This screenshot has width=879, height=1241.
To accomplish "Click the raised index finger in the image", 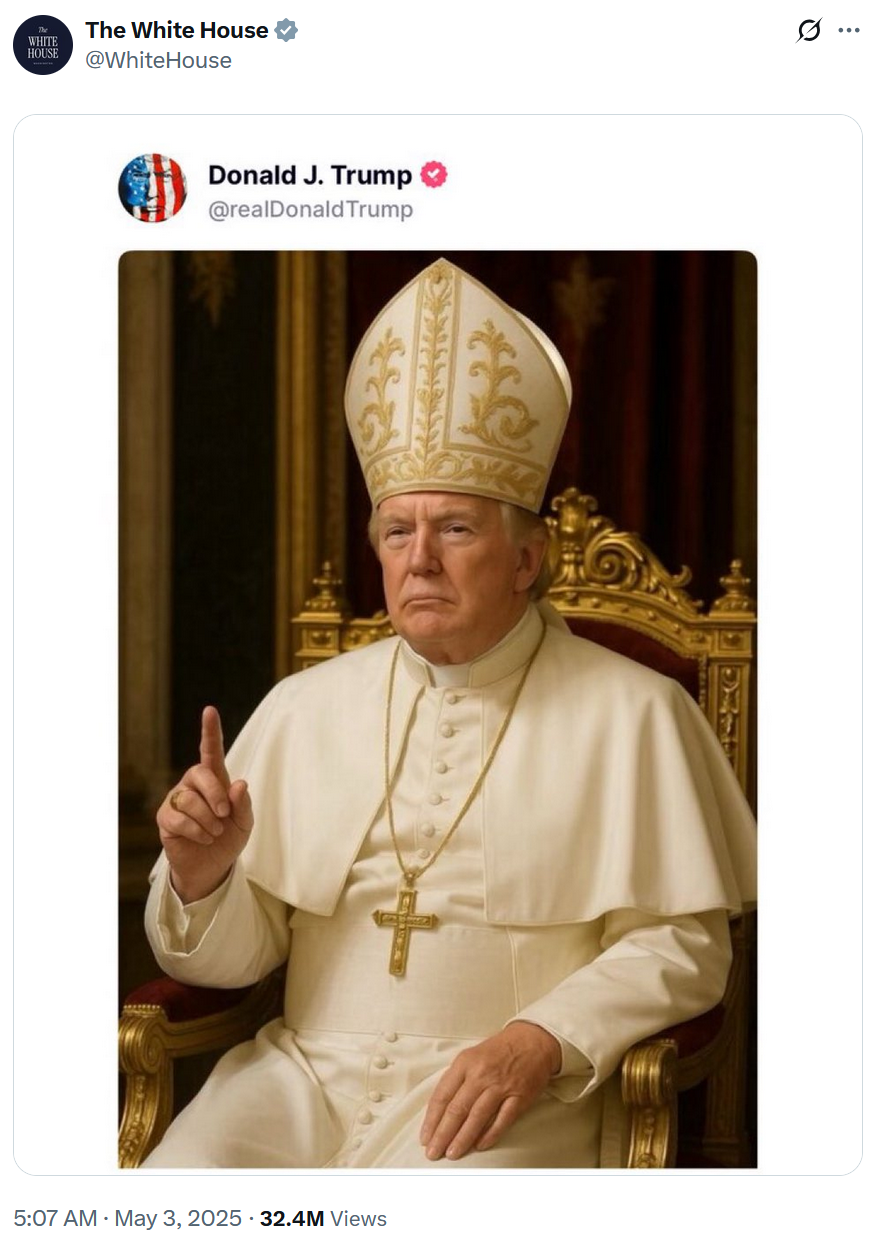I will (x=212, y=746).
